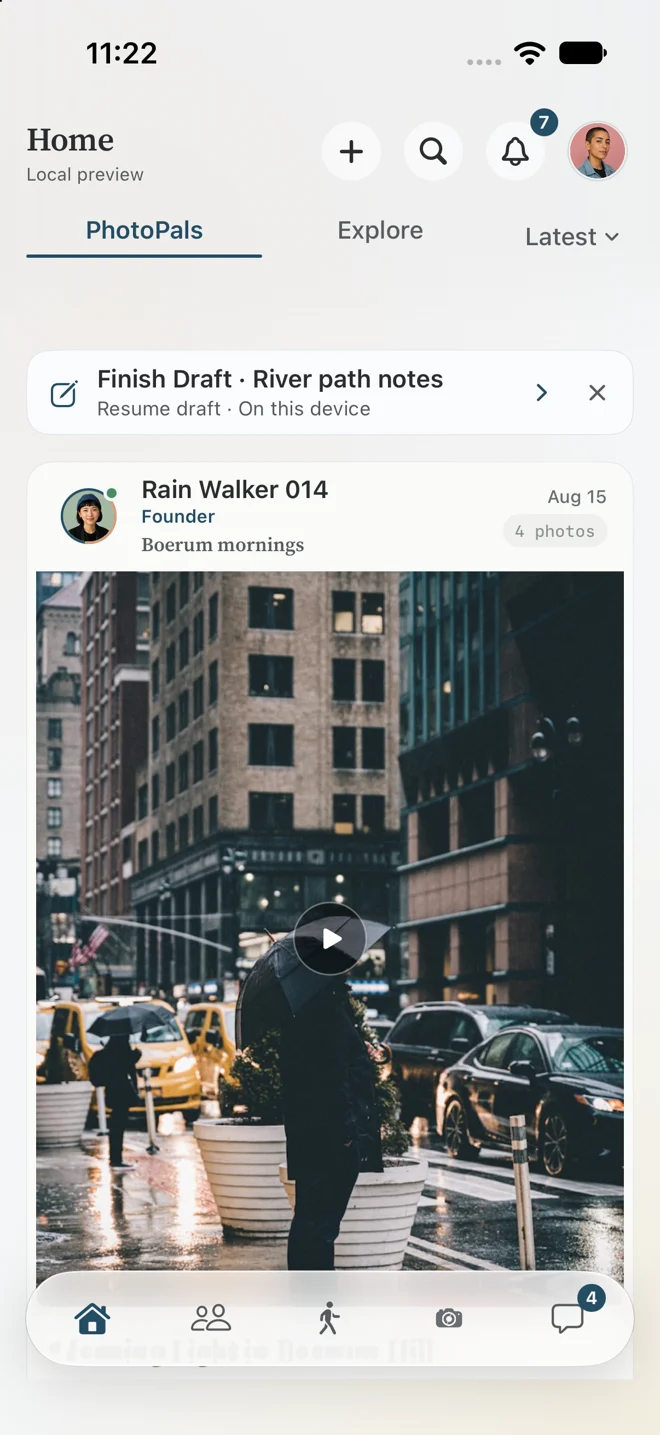Switch to the Explore tab
This screenshot has height=1435, width=660.
(x=380, y=231)
